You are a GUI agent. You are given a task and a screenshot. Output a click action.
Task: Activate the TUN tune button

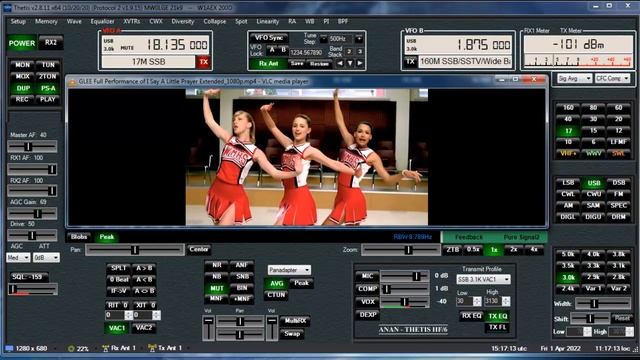coord(48,65)
